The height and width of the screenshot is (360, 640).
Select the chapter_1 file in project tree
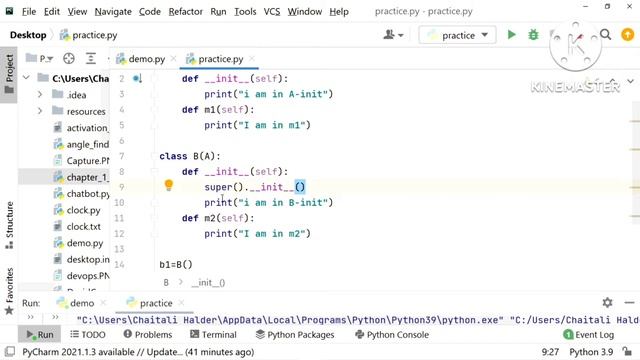pyautogui.click(x=82, y=177)
